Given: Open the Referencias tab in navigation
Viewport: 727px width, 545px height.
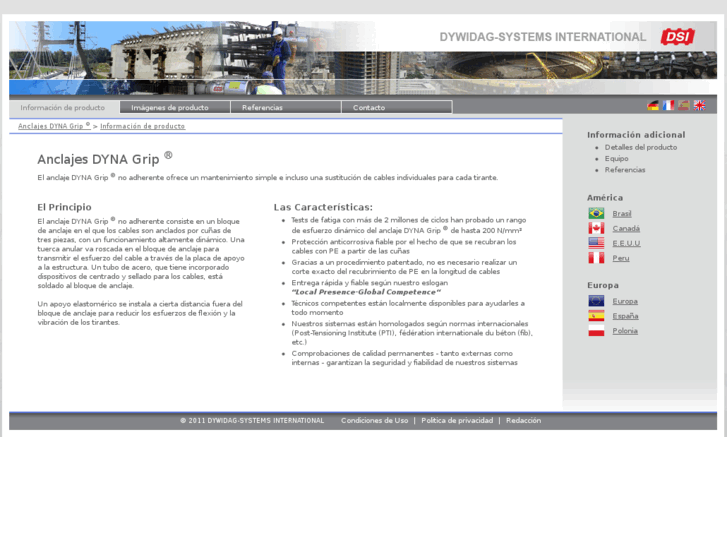Looking at the screenshot, I should (286, 108).
